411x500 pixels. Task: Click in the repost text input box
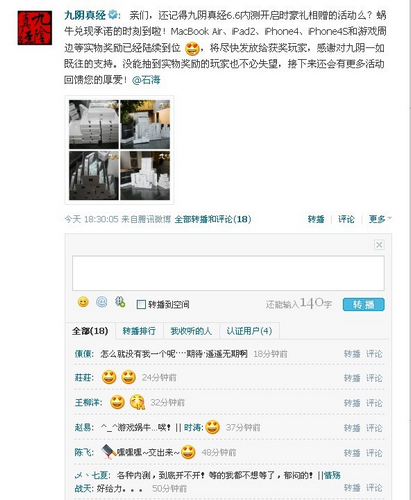(x=228, y=273)
